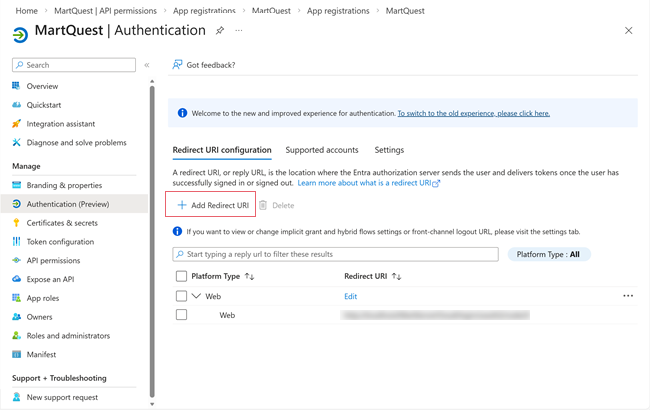Click the Roles and administrators icon
The height and width of the screenshot is (410, 650).
click(x=16, y=335)
